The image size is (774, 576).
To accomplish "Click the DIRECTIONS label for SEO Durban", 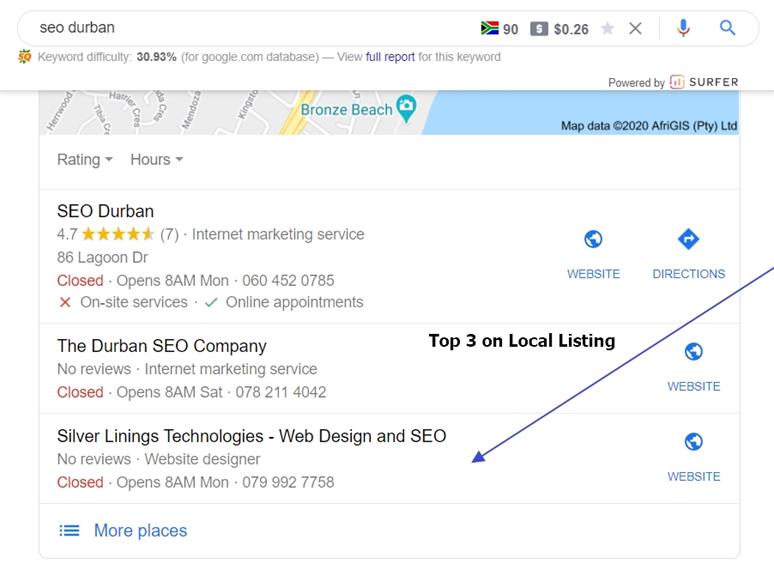I will coord(689,274).
